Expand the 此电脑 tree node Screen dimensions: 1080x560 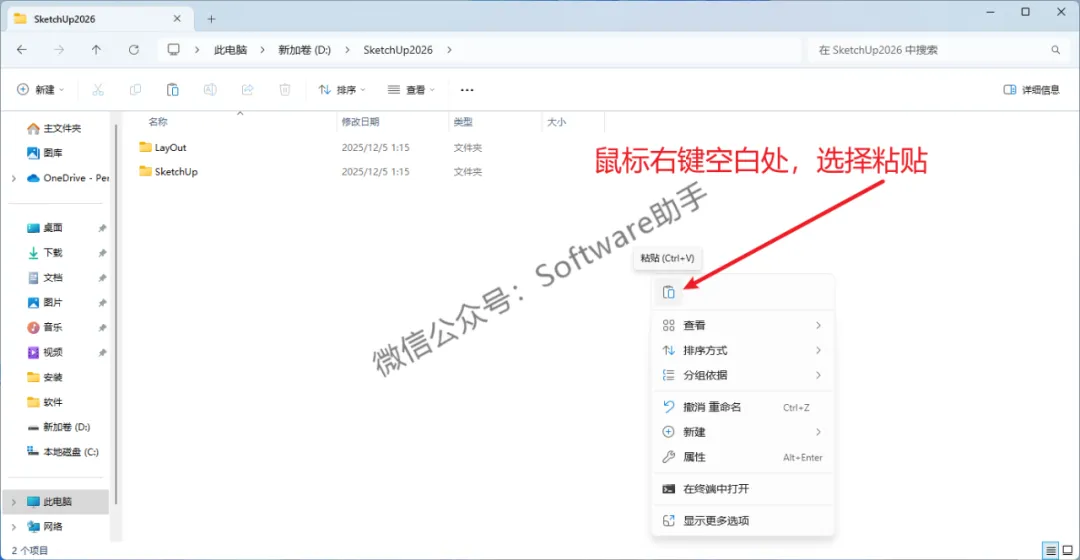[x=14, y=501]
